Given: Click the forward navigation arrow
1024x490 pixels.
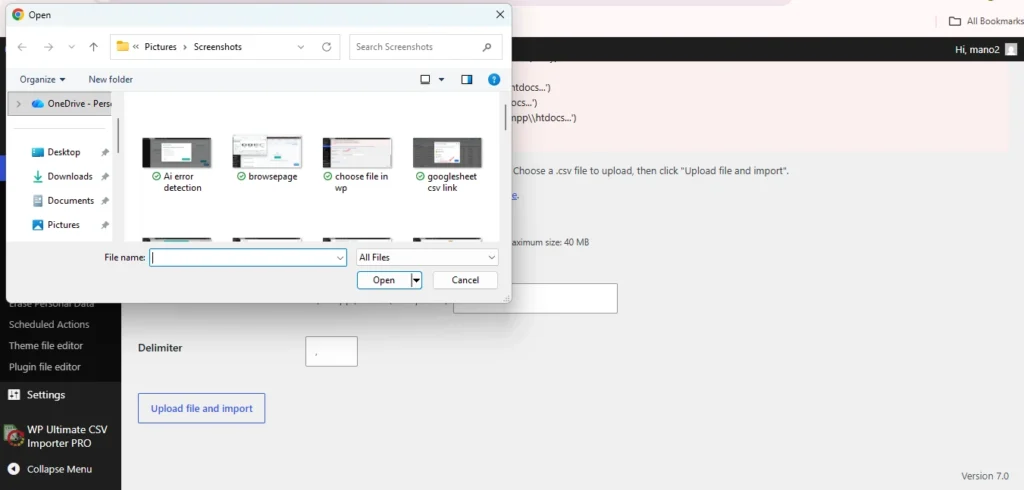Looking at the screenshot, I should pos(48,47).
